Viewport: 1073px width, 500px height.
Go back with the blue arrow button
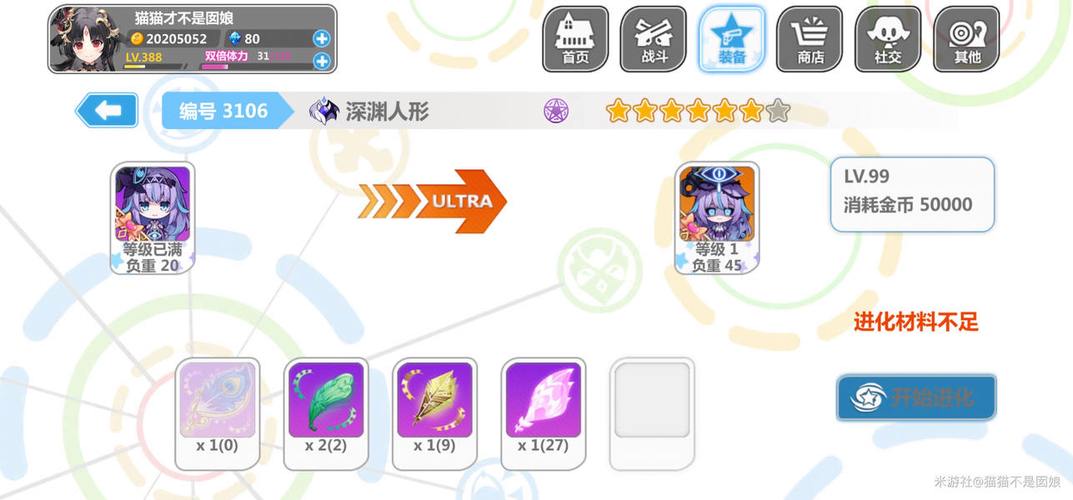(107, 110)
